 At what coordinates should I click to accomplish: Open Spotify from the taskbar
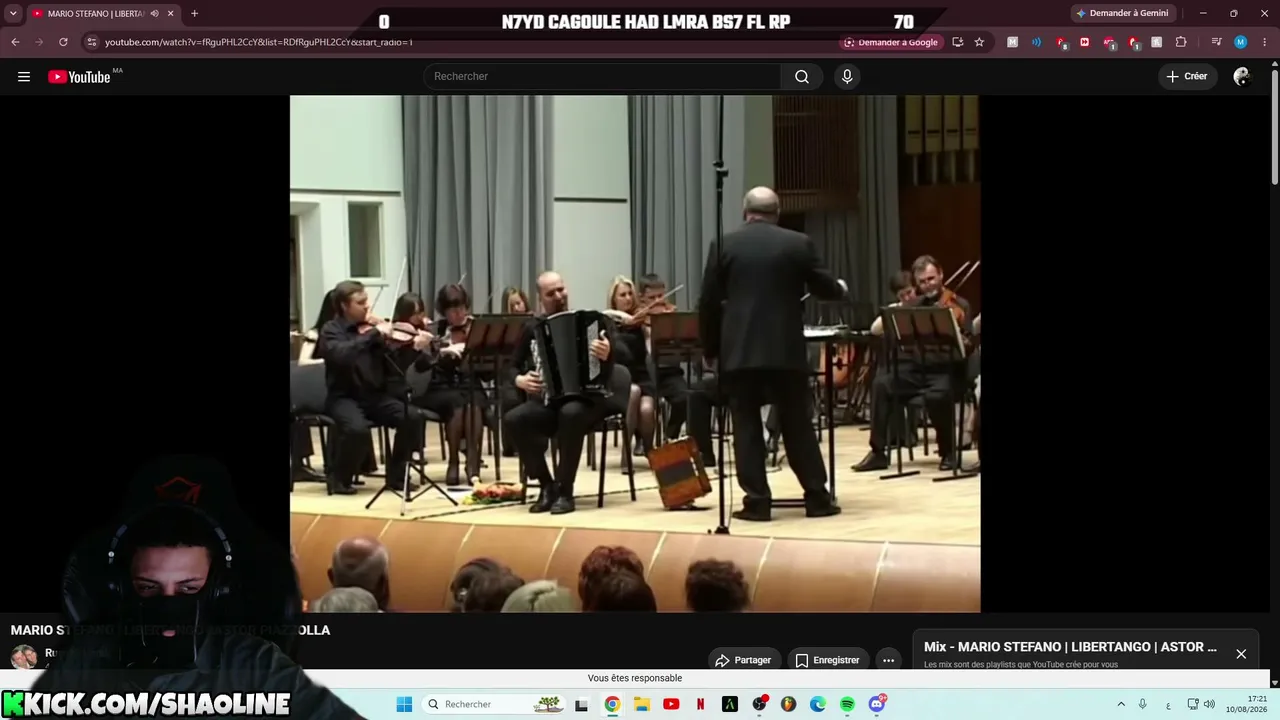click(x=847, y=704)
